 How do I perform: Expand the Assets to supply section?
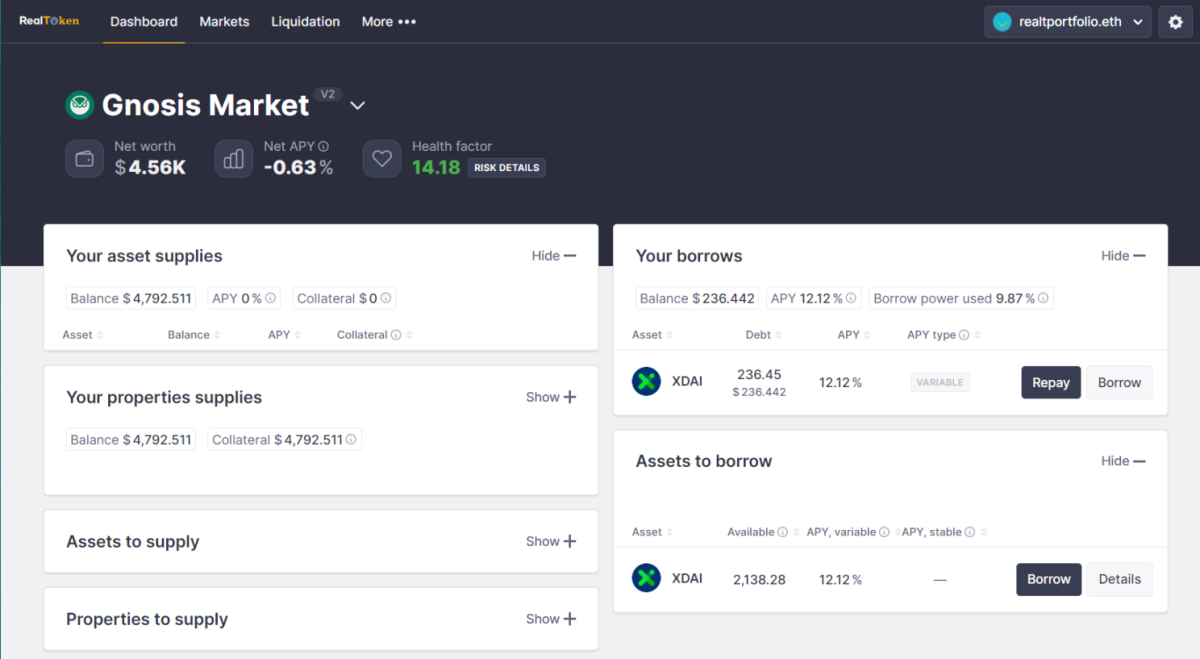[550, 541]
